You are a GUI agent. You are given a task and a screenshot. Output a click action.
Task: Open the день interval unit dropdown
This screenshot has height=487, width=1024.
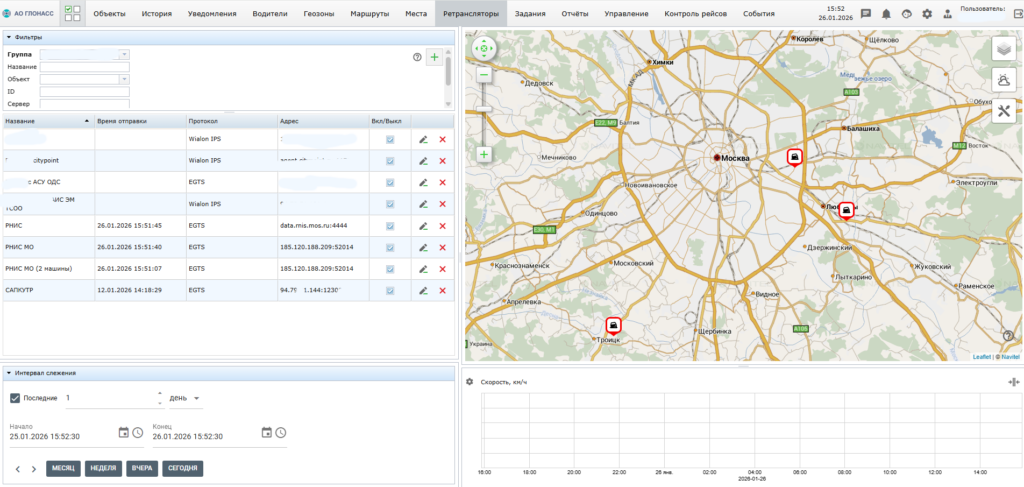coord(185,398)
